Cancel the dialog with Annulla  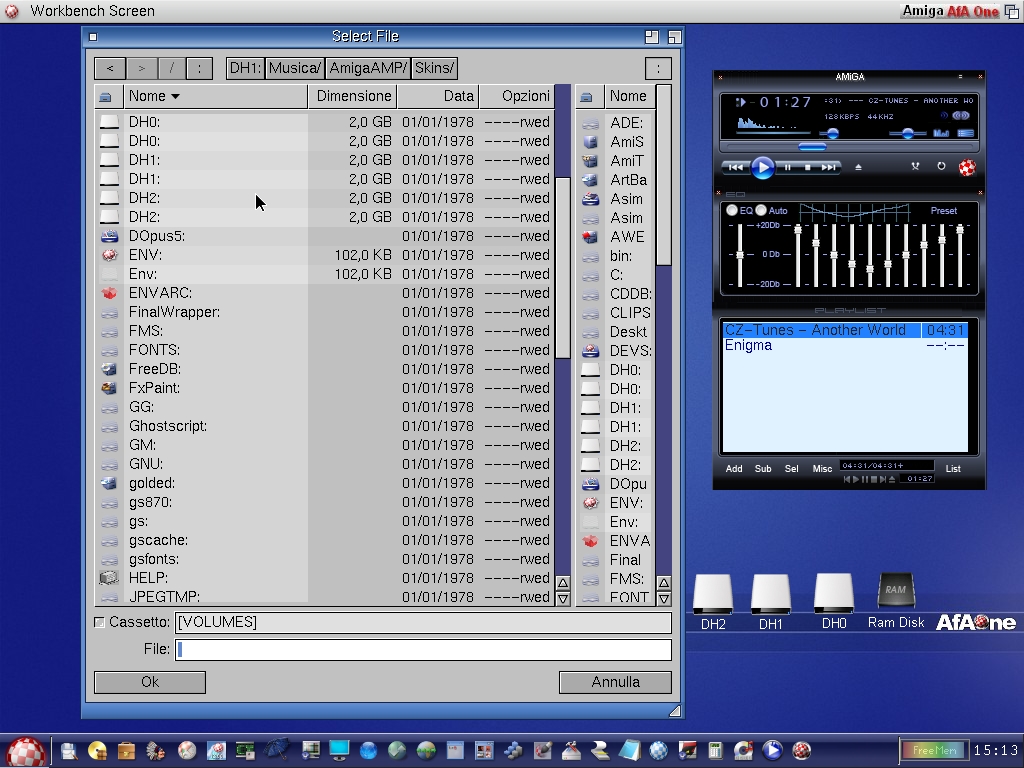615,682
